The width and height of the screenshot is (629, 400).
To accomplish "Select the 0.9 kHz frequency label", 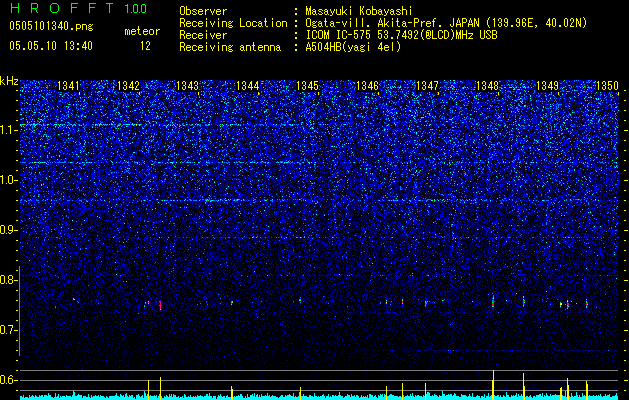I will point(9,230).
